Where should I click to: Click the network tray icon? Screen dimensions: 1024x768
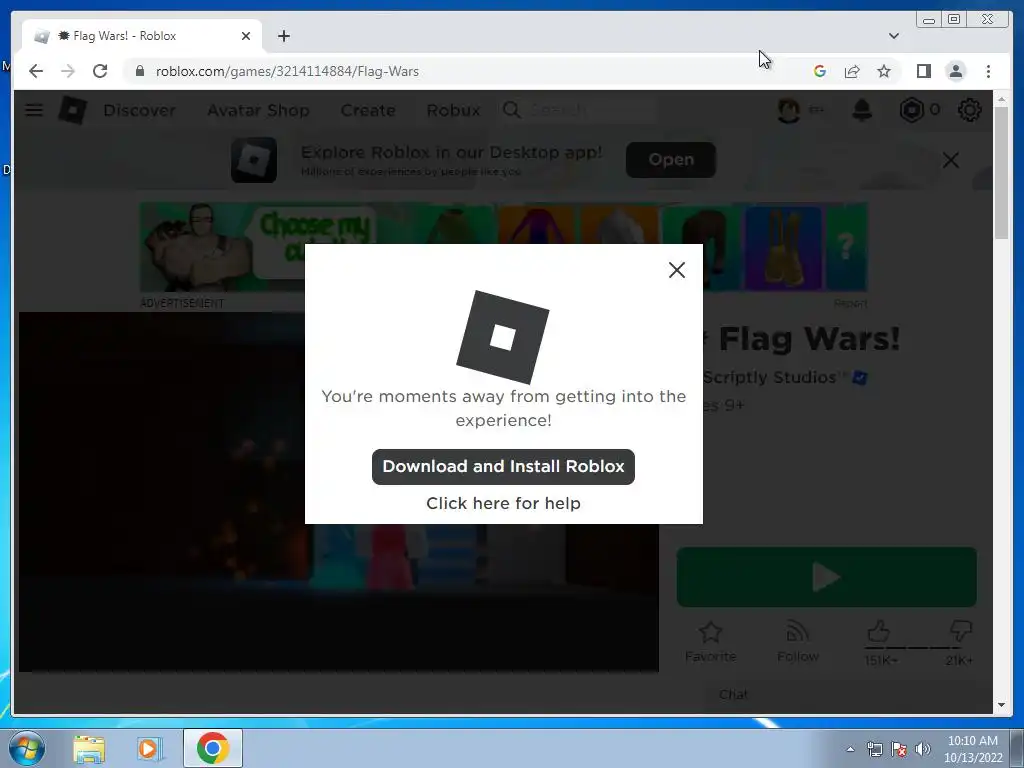click(x=874, y=749)
